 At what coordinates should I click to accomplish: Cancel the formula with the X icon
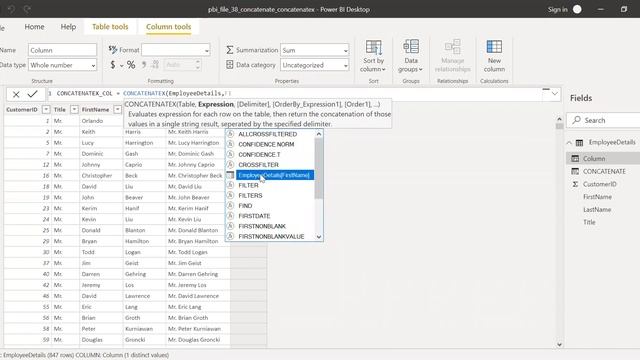(x=16, y=95)
